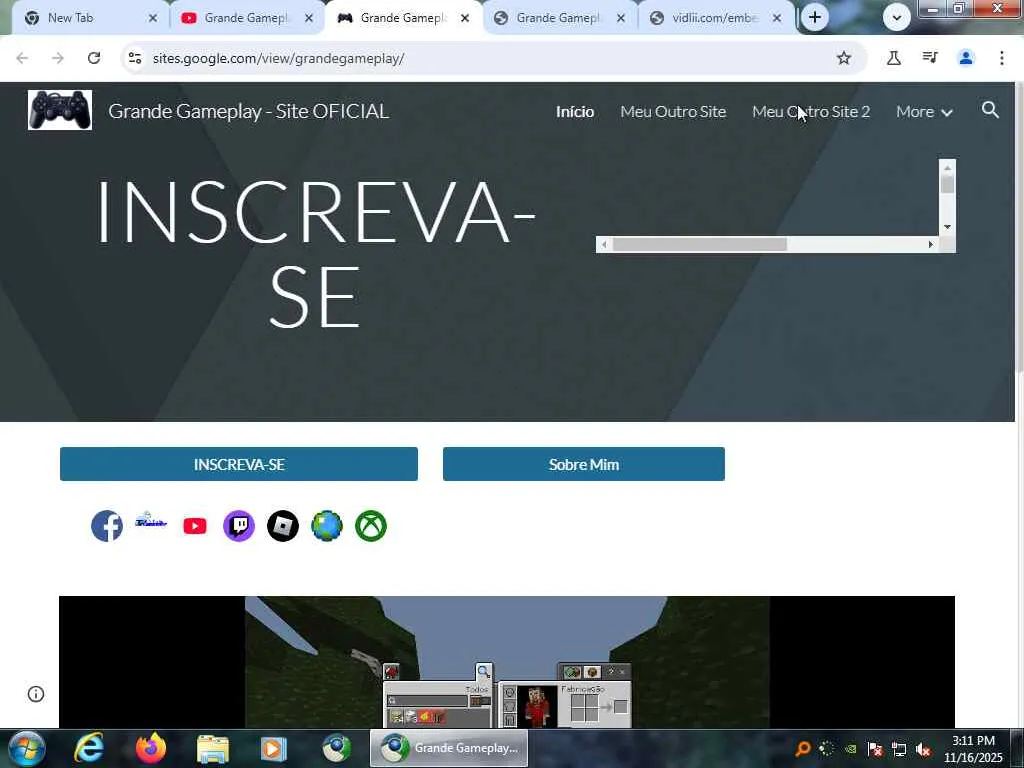Screen dimensions: 1024x768
Task: Click the game controller site logo
Action: tap(60, 110)
